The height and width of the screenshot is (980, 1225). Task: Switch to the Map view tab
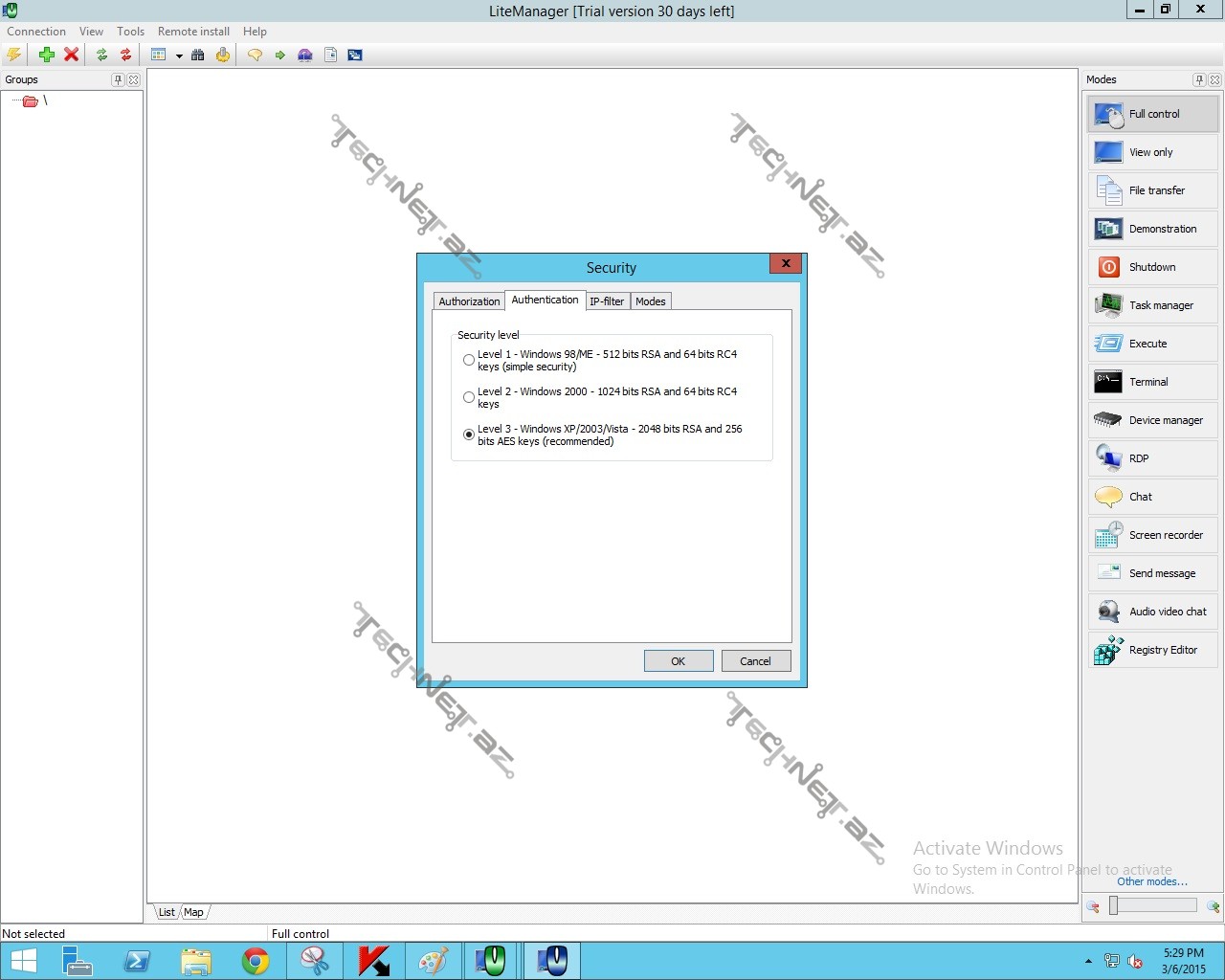click(x=193, y=912)
